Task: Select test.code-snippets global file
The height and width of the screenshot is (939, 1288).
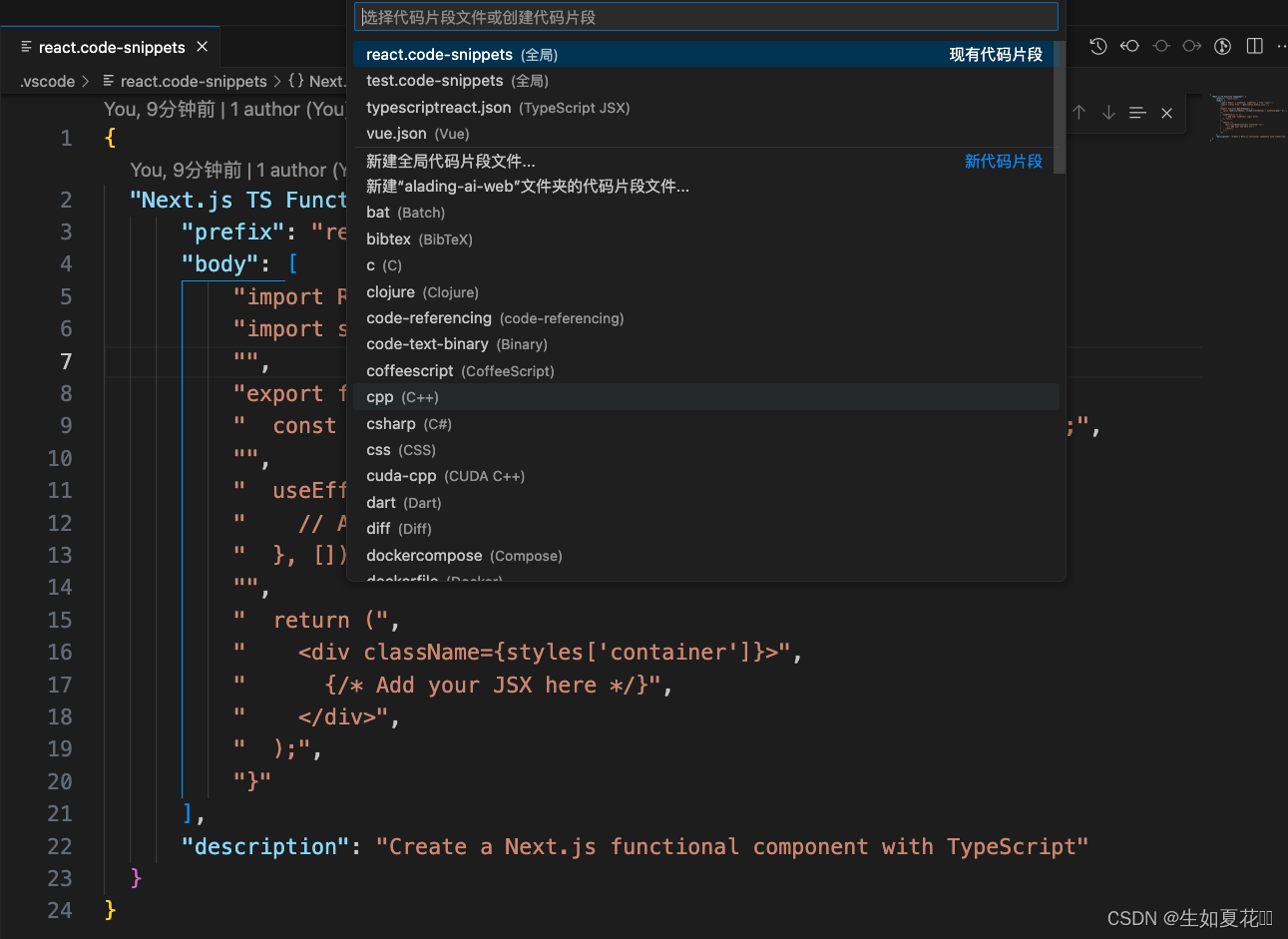Action: point(702,81)
